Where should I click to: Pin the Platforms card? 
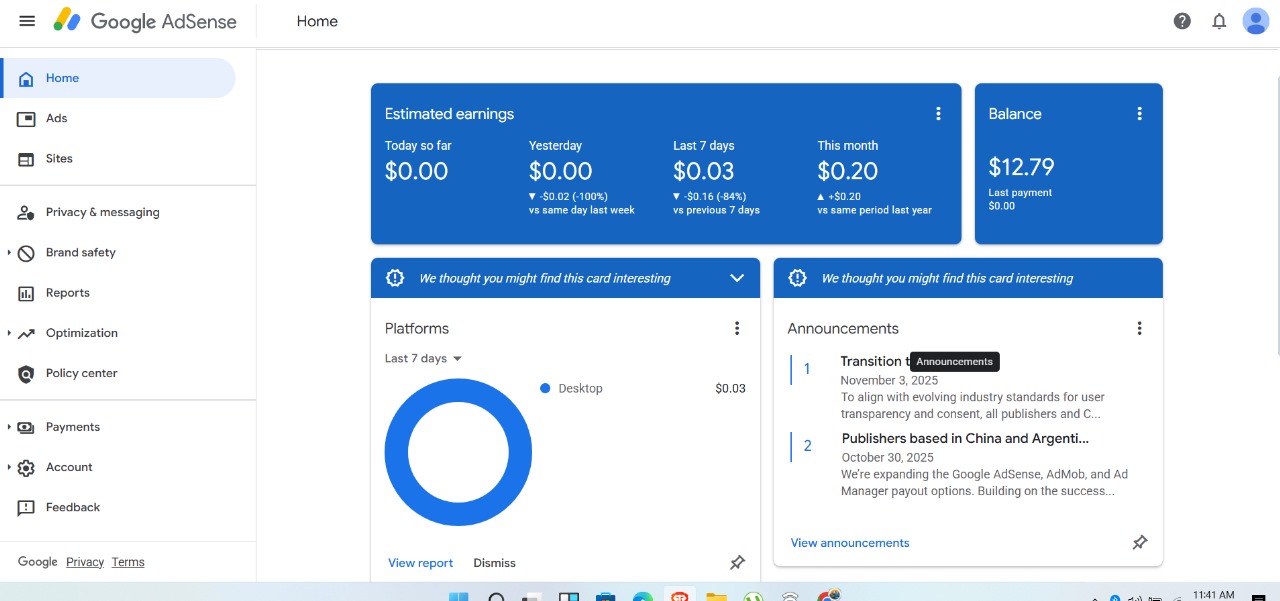tap(737, 562)
